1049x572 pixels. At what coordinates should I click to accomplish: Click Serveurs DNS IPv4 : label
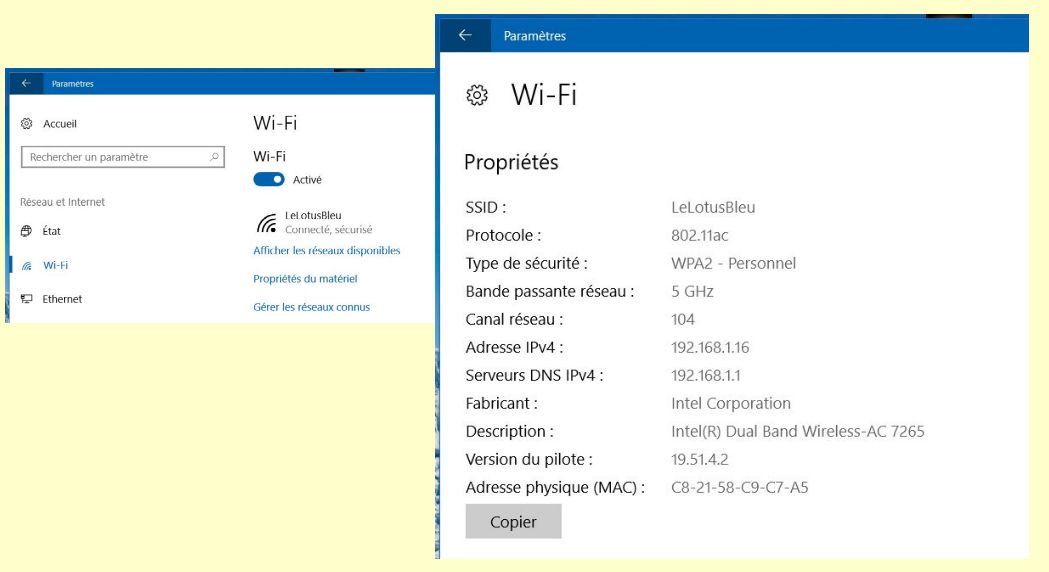click(535, 376)
